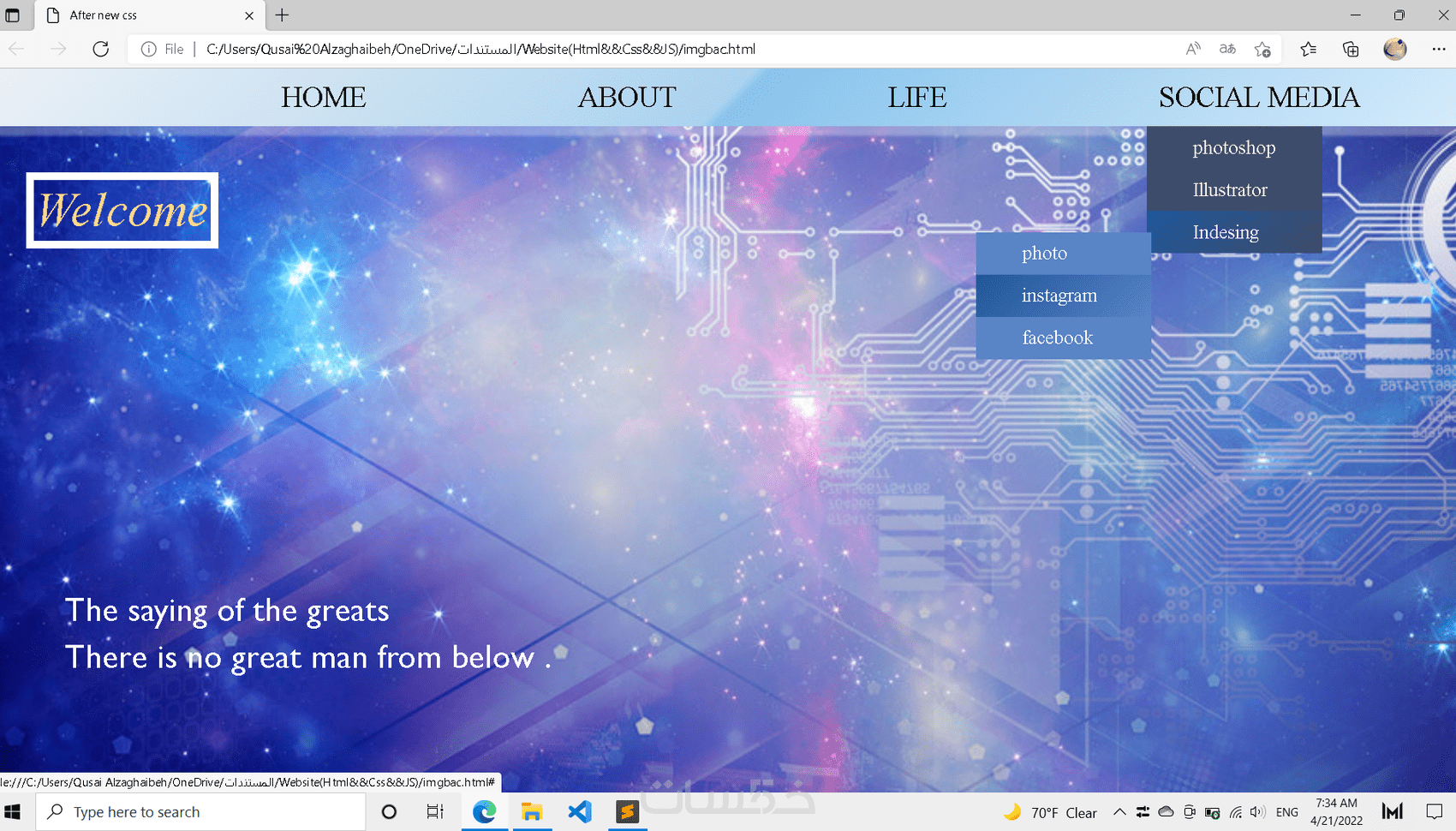This screenshot has width=1456, height=831.
Task: Expand hidden icons in the system tray
Action: pos(1119,811)
